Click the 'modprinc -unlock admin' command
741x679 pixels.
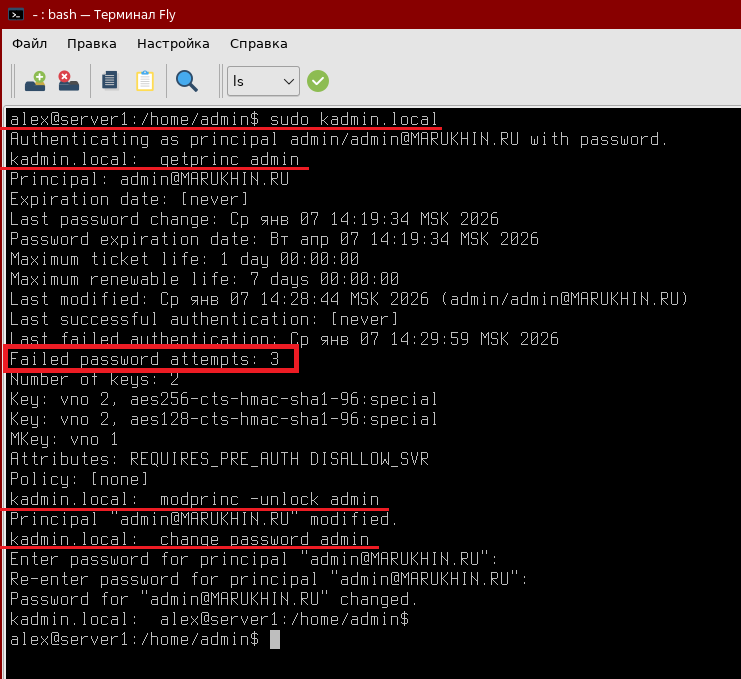(269, 499)
